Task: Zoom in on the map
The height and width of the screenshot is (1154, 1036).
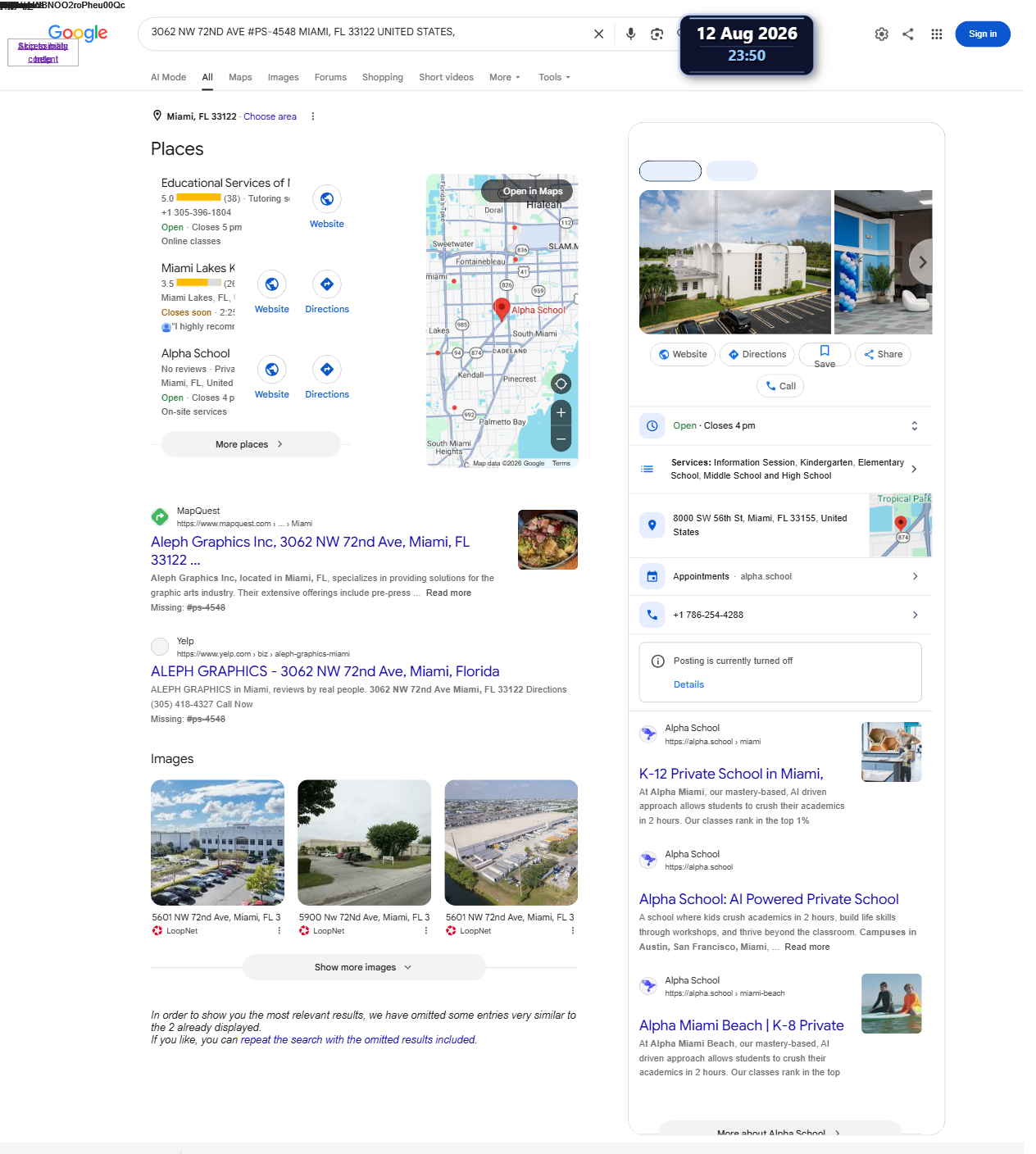Action: pyautogui.click(x=561, y=412)
